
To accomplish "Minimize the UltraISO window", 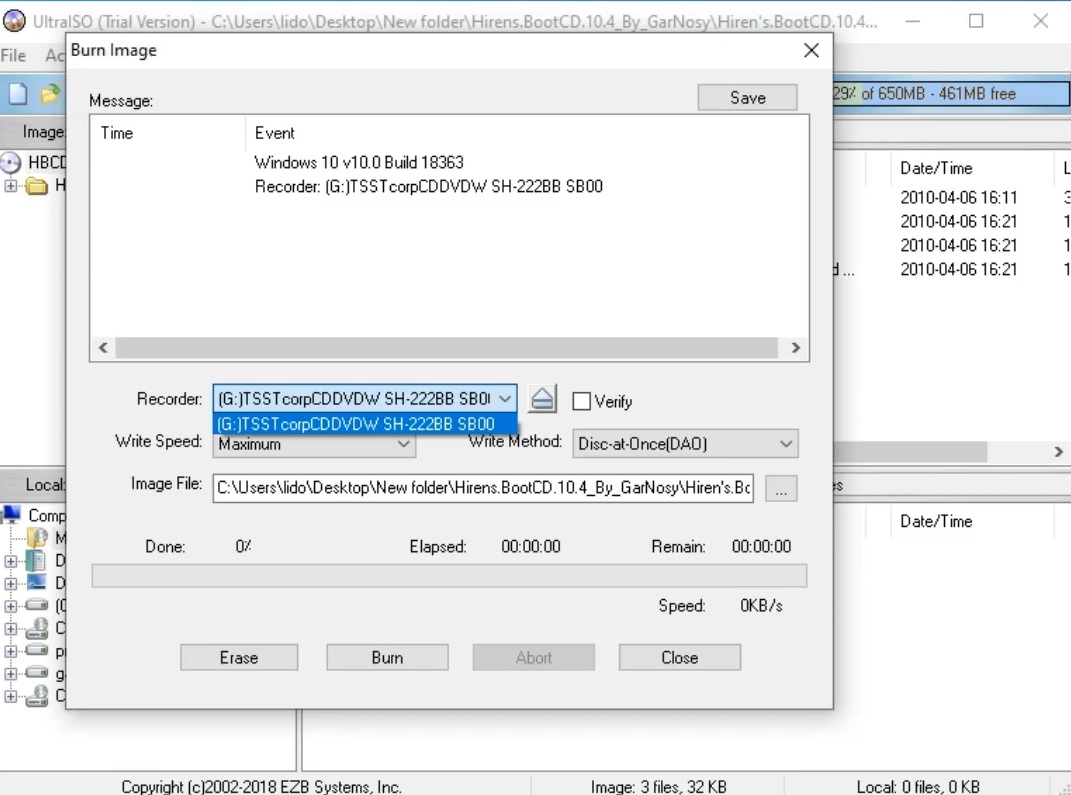I will pos(913,21).
